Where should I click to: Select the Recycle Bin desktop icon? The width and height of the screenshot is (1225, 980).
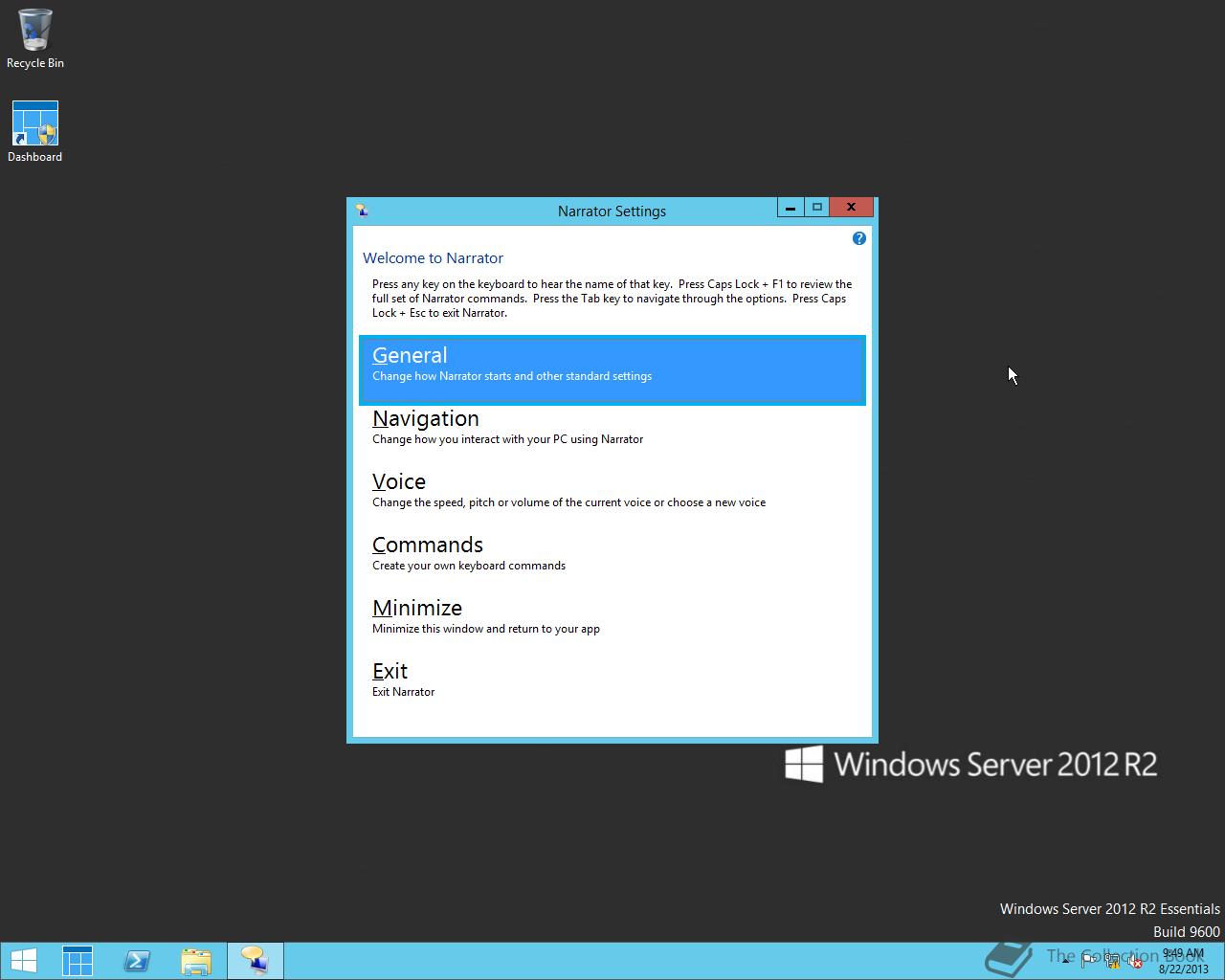pyautogui.click(x=35, y=39)
